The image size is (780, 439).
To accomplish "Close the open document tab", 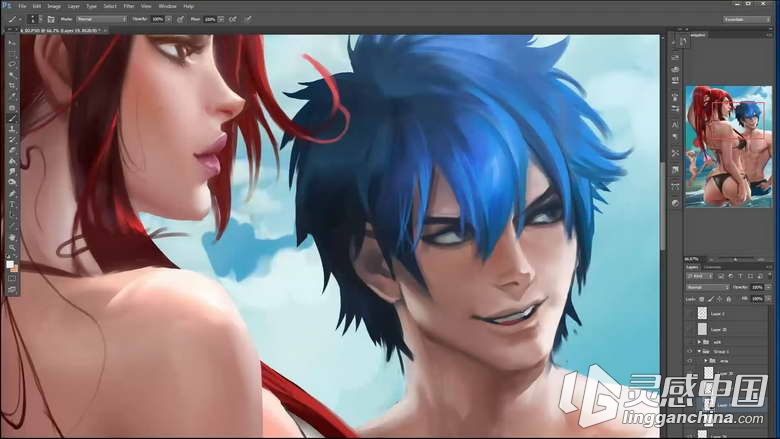I will [105, 30].
